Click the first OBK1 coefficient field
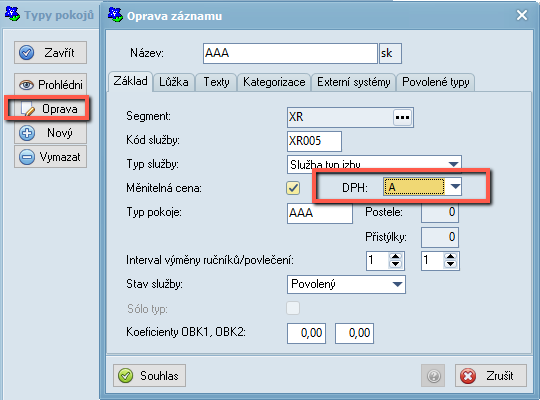The height and width of the screenshot is (400, 540). (x=306, y=333)
